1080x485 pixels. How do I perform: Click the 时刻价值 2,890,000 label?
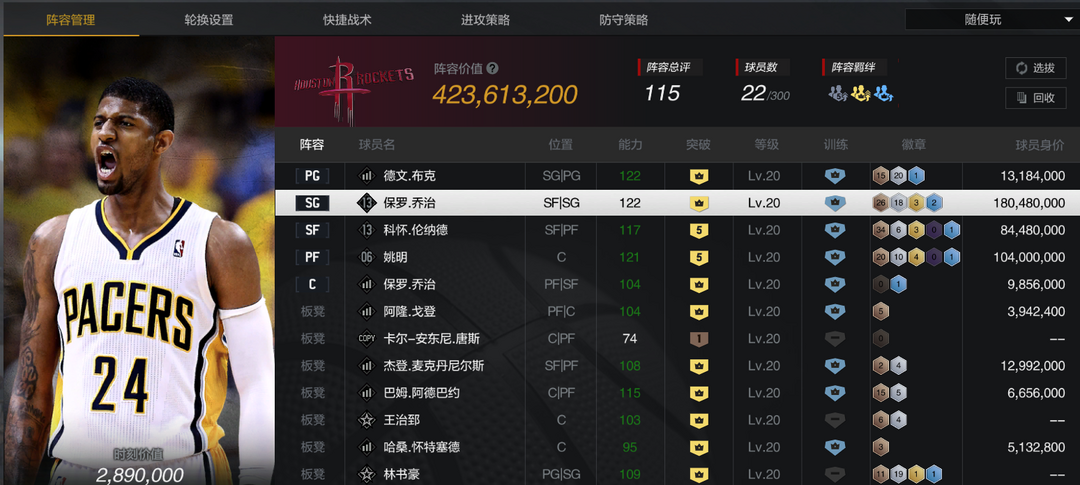click(x=139, y=466)
